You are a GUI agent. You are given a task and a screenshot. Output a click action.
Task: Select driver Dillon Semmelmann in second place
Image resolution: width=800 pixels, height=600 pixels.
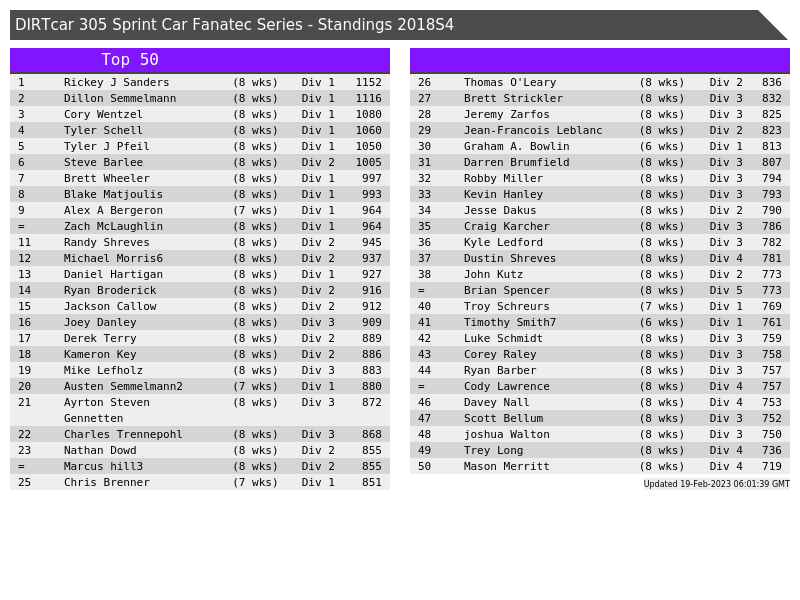[120, 99]
